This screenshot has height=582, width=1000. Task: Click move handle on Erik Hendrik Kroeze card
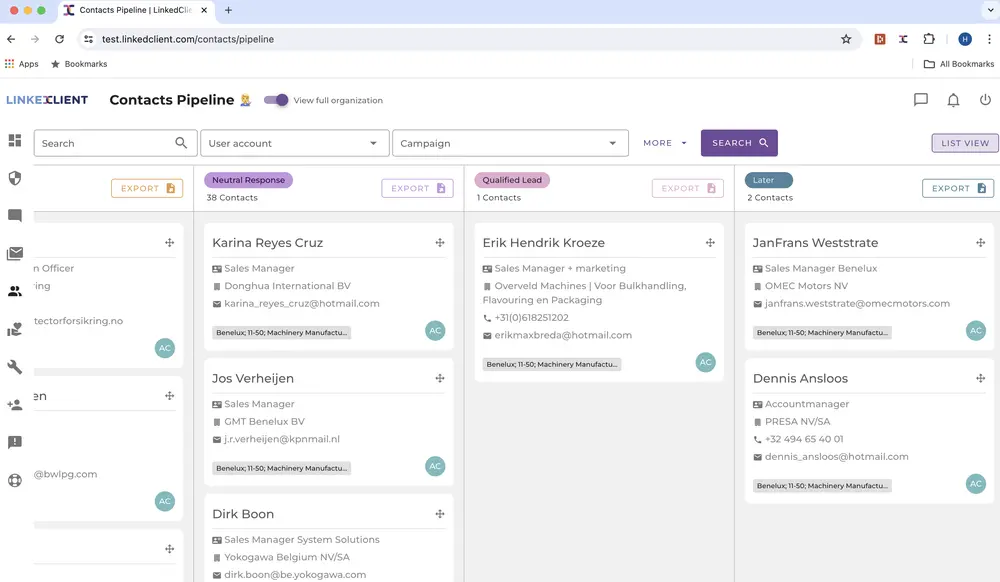coord(710,242)
